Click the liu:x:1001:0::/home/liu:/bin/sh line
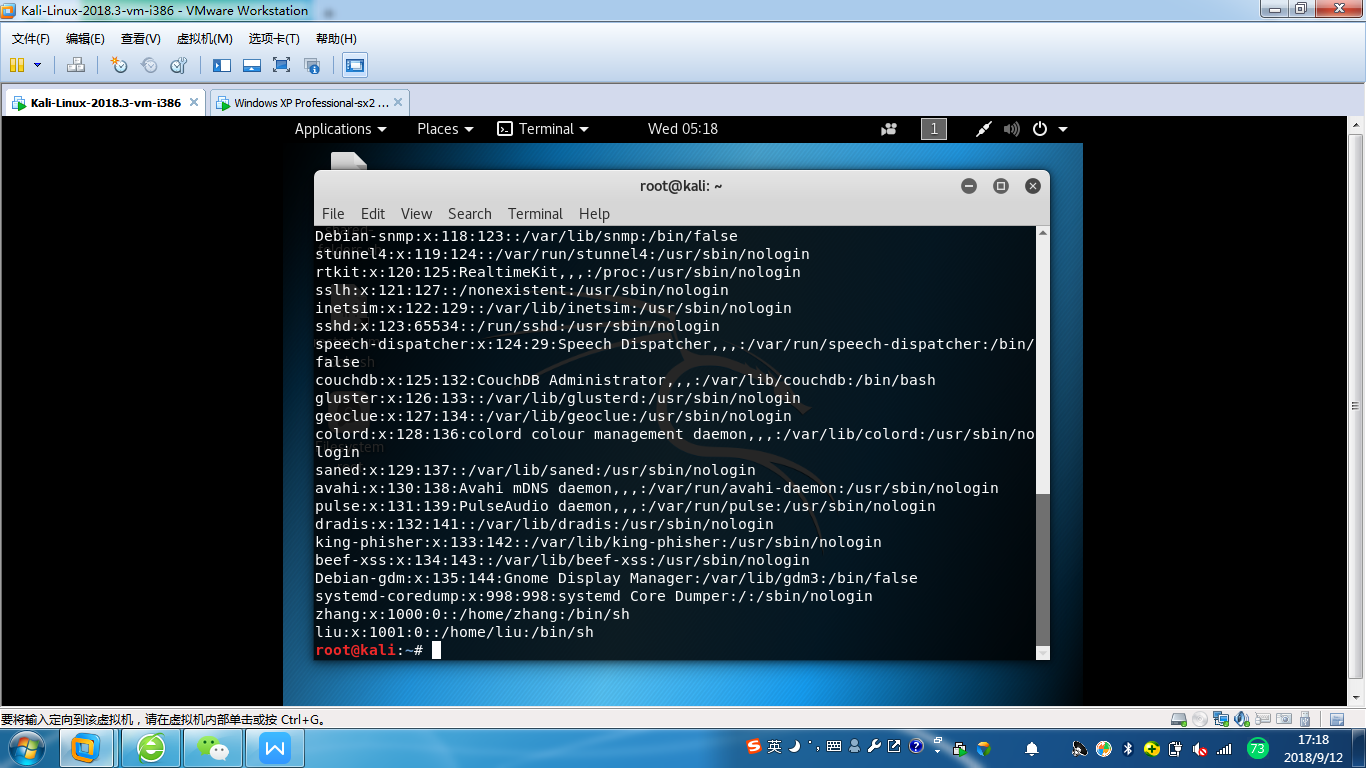This screenshot has height=768, width=1366. click(x=454, y=632)
